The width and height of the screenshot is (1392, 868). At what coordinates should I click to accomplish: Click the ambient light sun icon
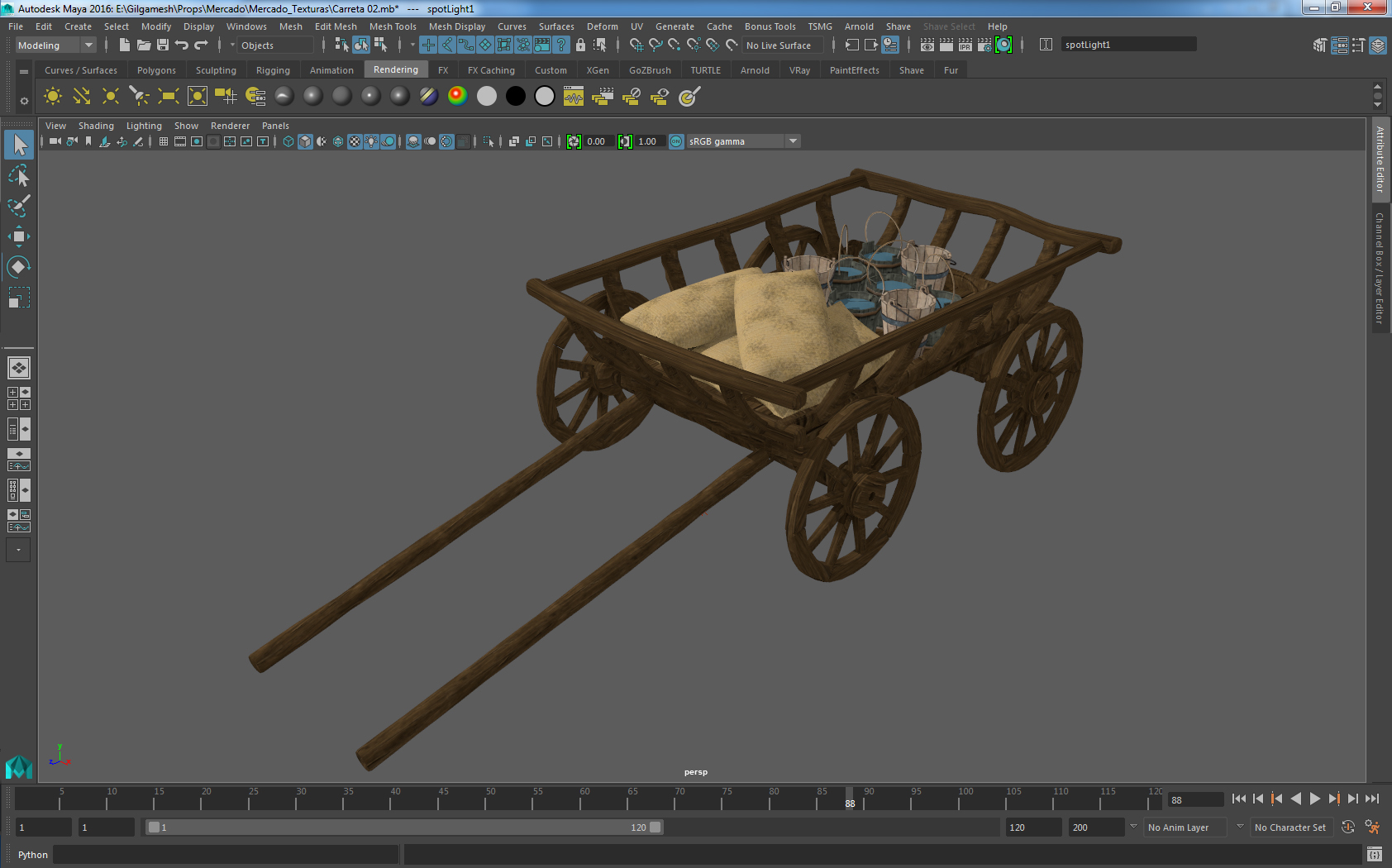click(52, 97)
